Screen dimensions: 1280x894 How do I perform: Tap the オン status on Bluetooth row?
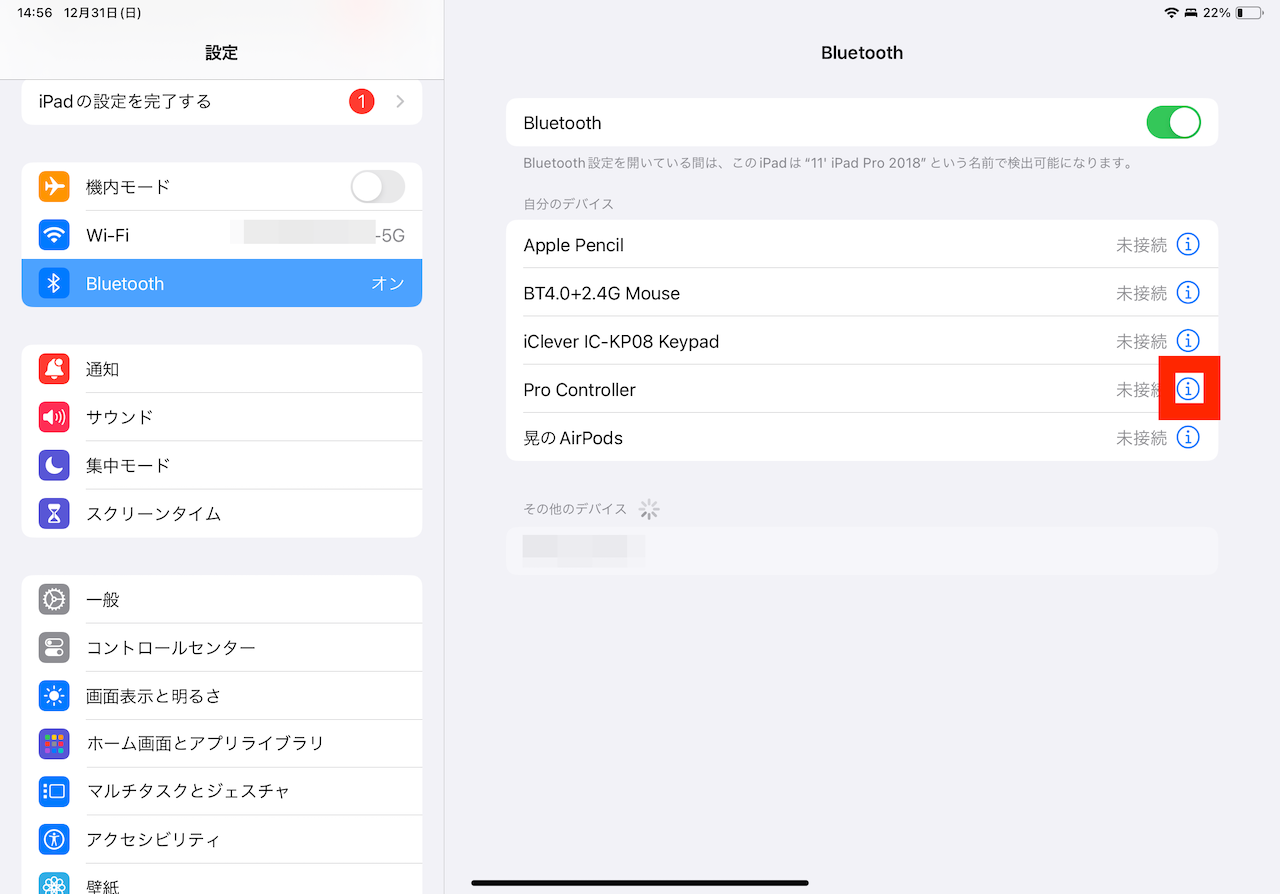(x=388, y=284)
